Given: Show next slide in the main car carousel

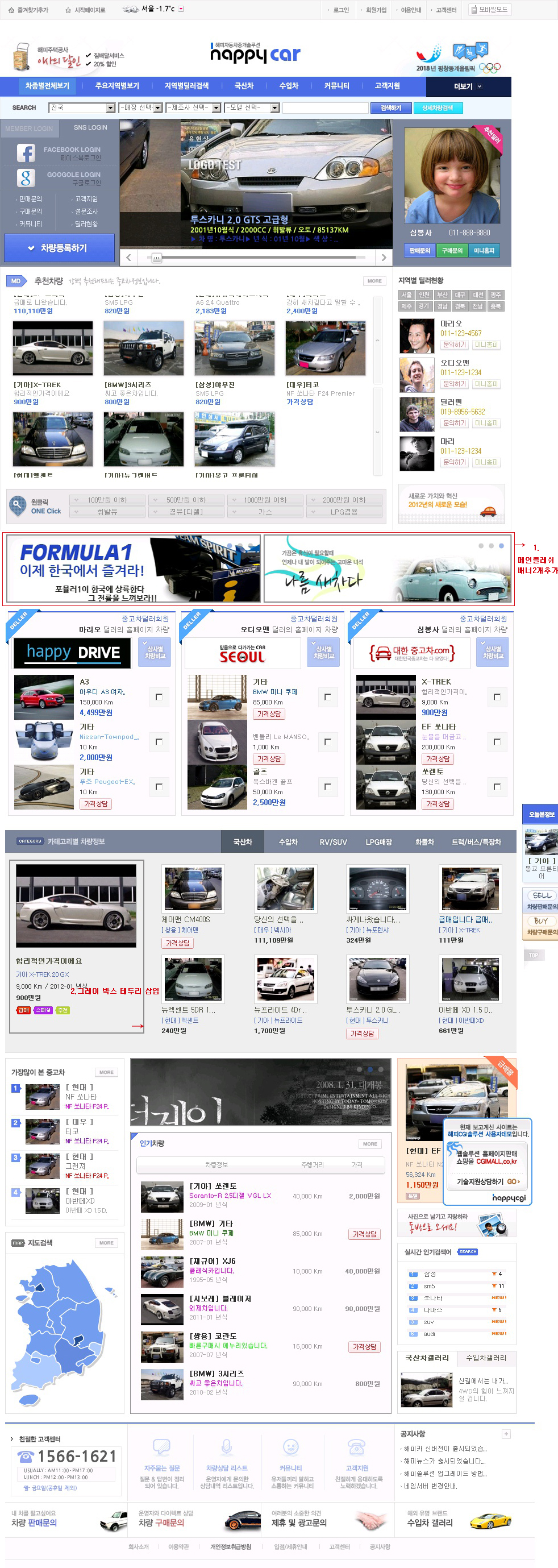Looking at the screenshot, I should click(384, 258).
